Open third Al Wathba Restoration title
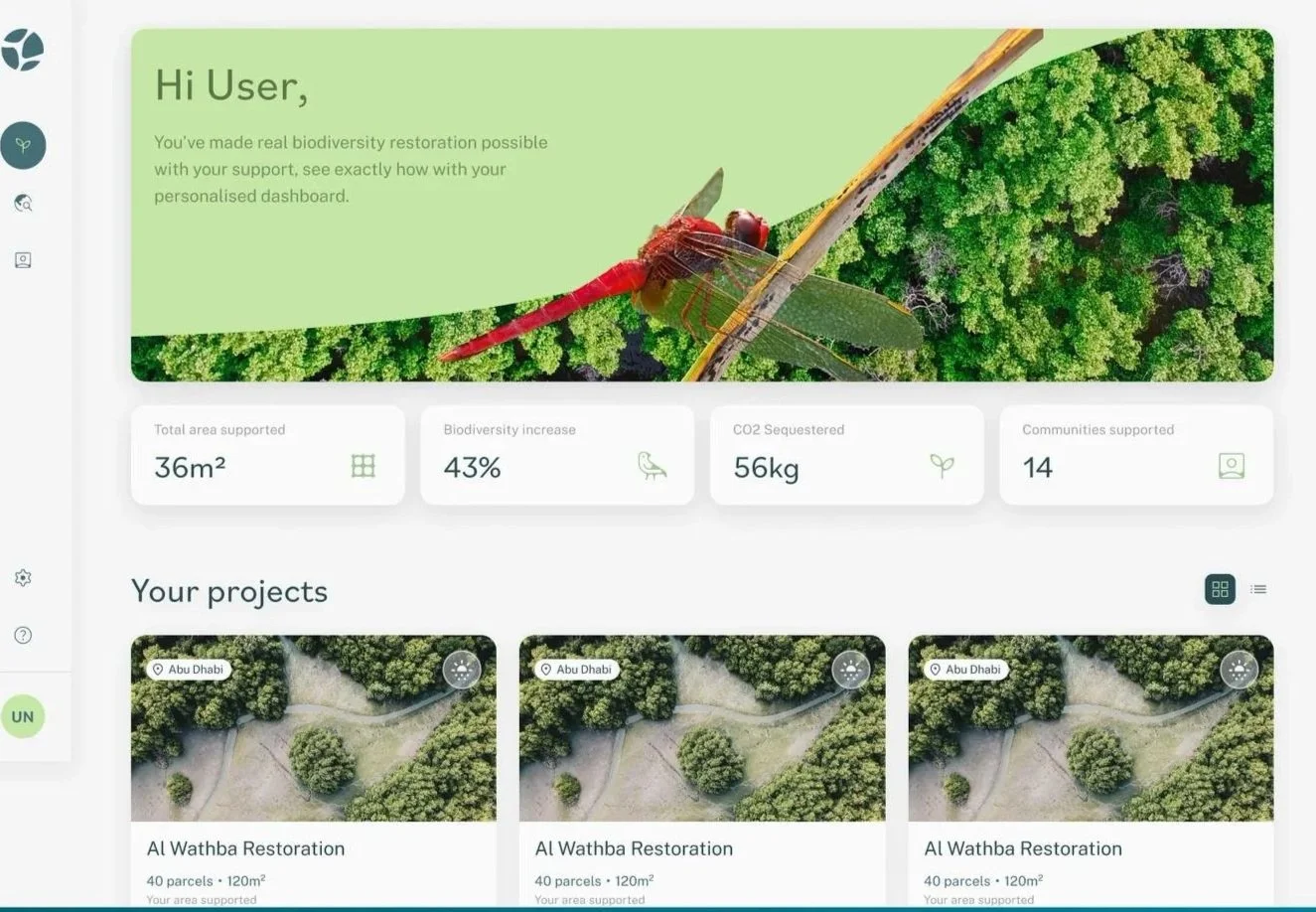The height and width of the screenshot is (912, 1316). [x=1023, y=848]
